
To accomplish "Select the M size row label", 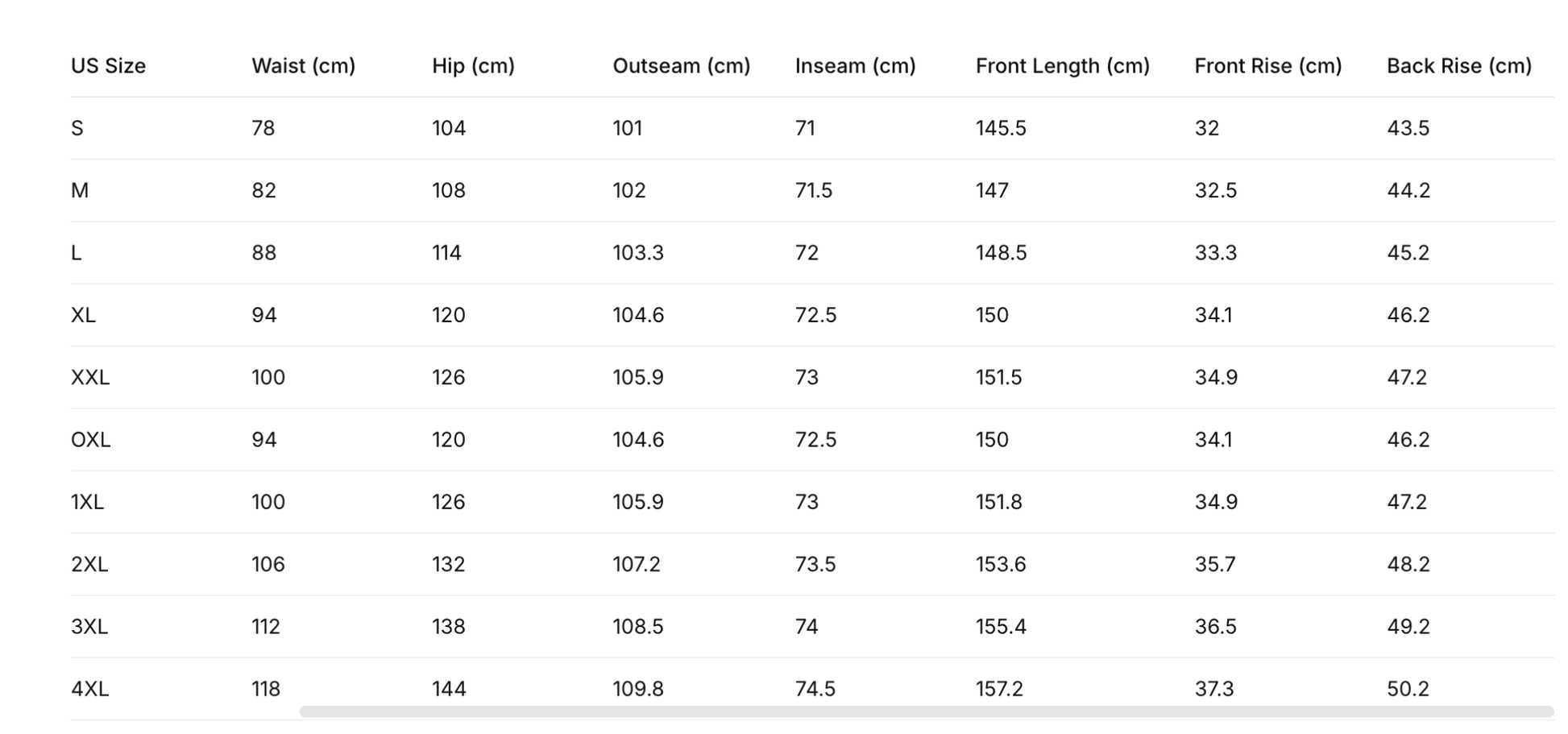I will (x=80, y=190).
